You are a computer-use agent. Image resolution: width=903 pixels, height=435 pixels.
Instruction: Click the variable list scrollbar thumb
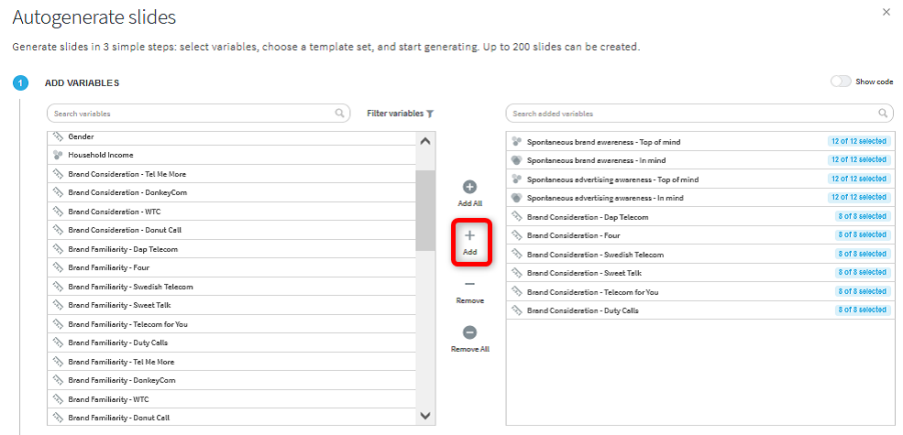pos(425,210)
